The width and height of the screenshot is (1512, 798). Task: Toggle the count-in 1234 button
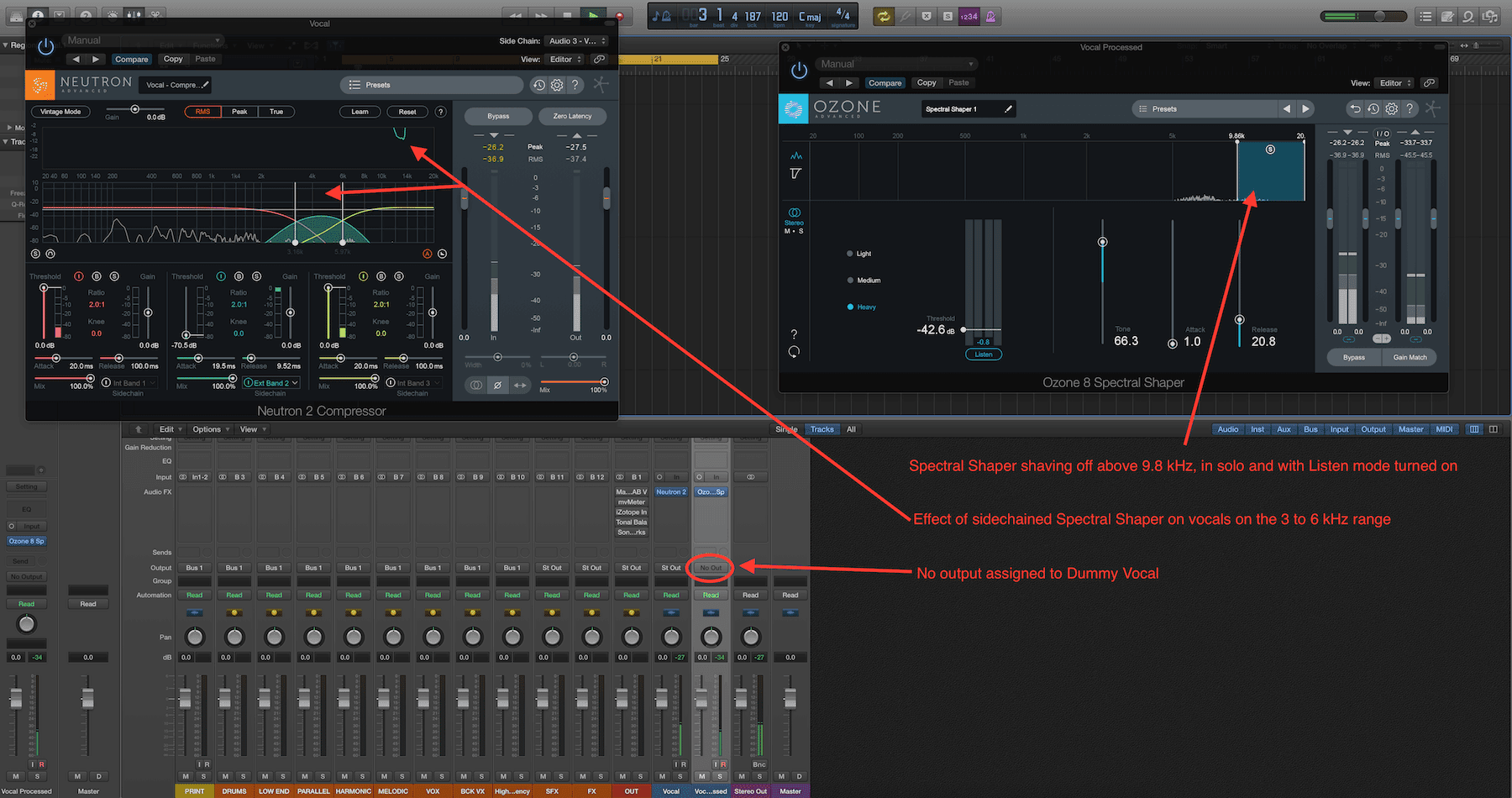pos(969,16)
